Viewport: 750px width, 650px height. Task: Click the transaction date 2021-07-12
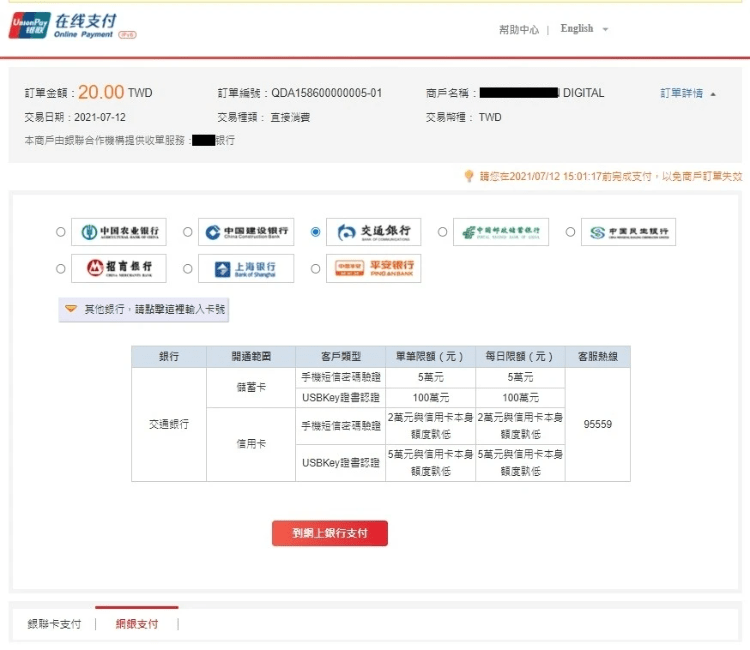pos(100,117)
